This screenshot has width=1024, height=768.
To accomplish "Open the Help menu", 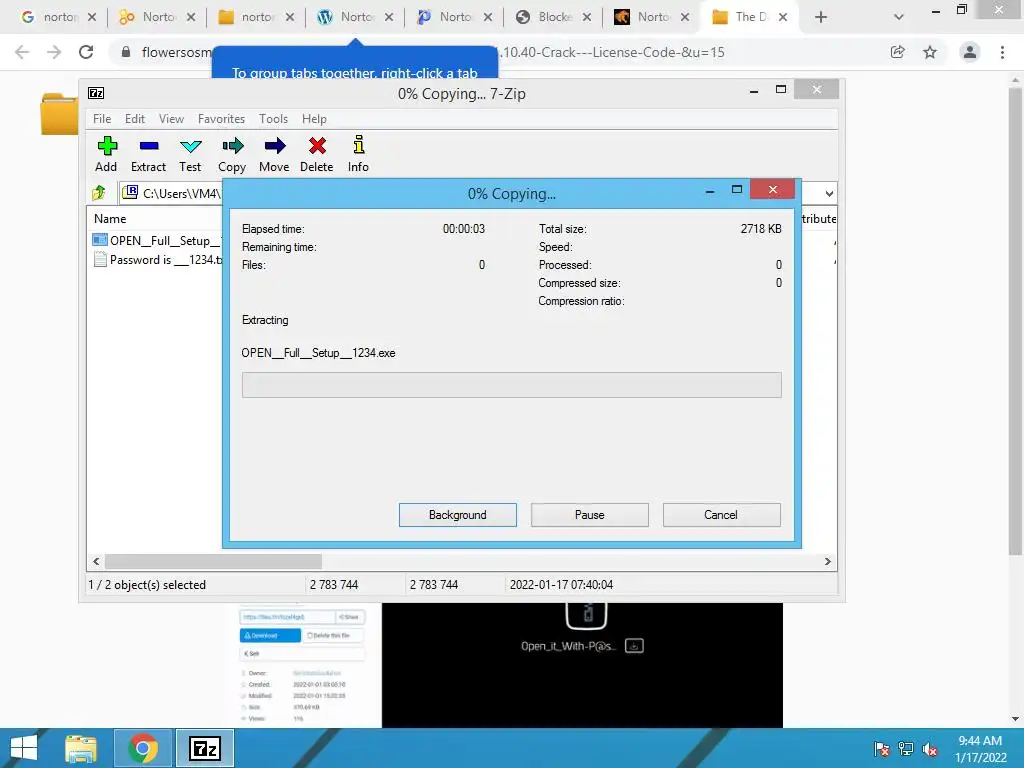I will point(314,119).
